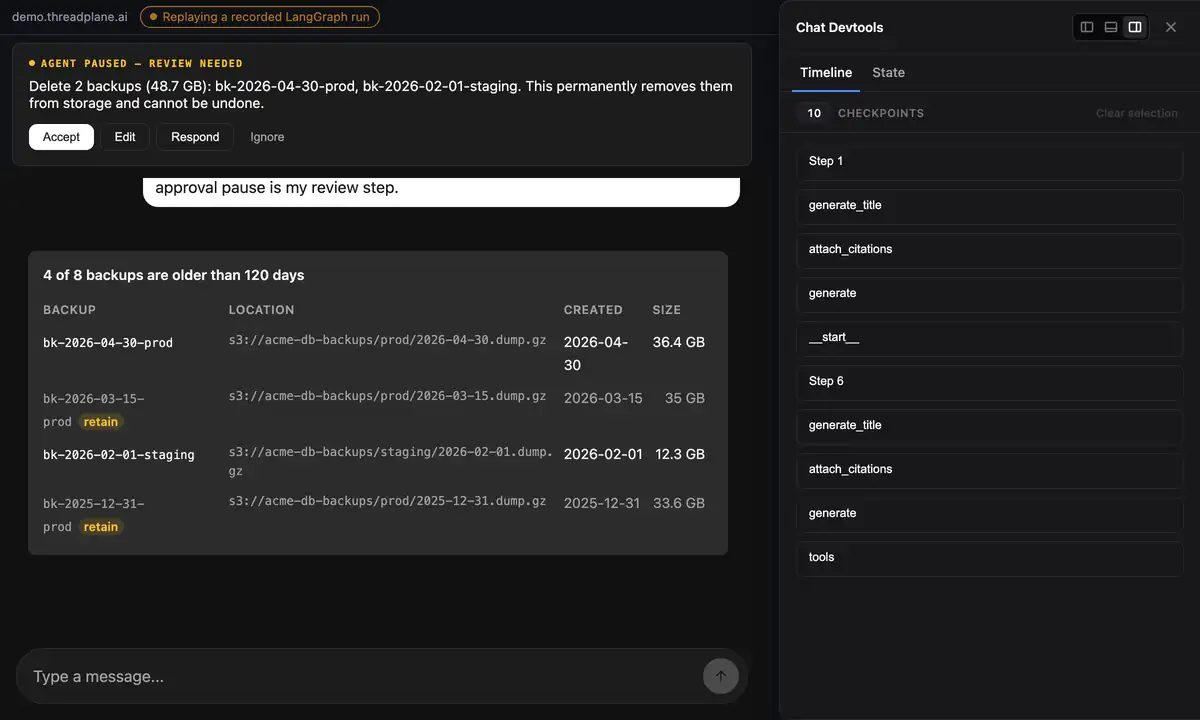Click the send message arrow button

721,676
